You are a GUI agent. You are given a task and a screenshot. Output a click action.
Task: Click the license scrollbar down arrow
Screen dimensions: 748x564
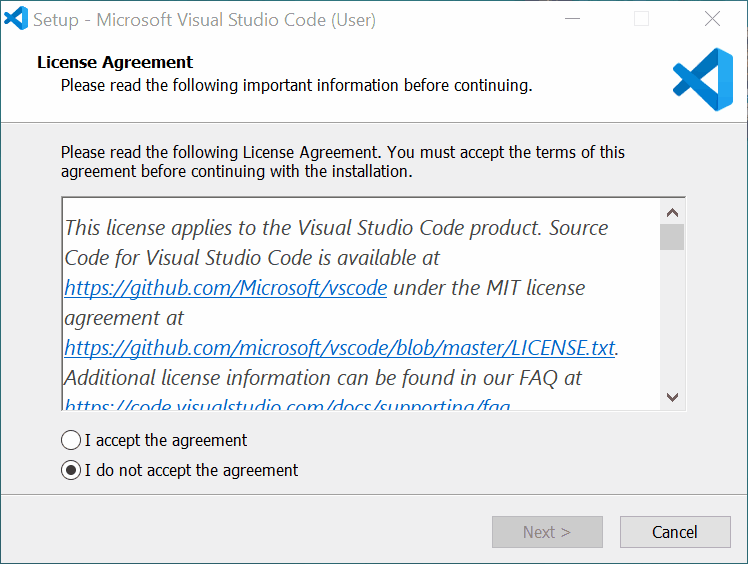tap(672, 397)
